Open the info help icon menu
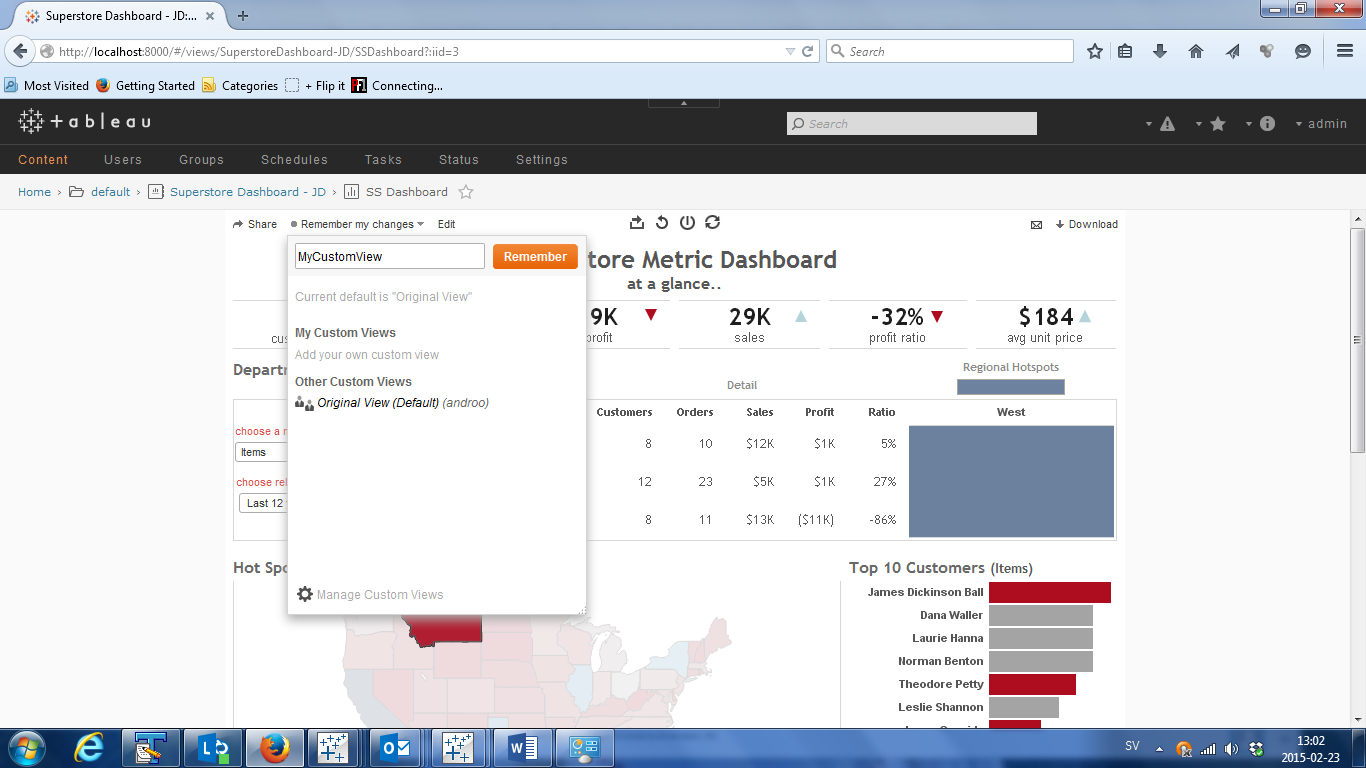 1267,124
